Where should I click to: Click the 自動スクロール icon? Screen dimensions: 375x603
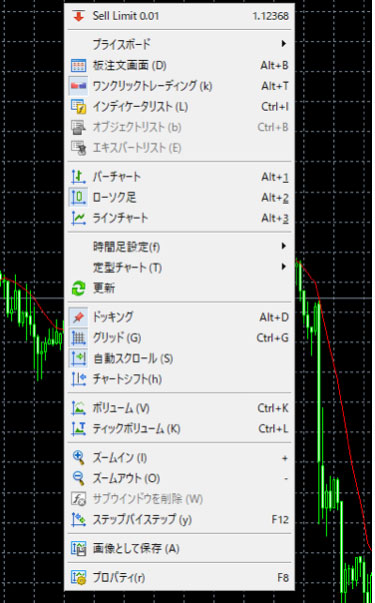(78, 358)
